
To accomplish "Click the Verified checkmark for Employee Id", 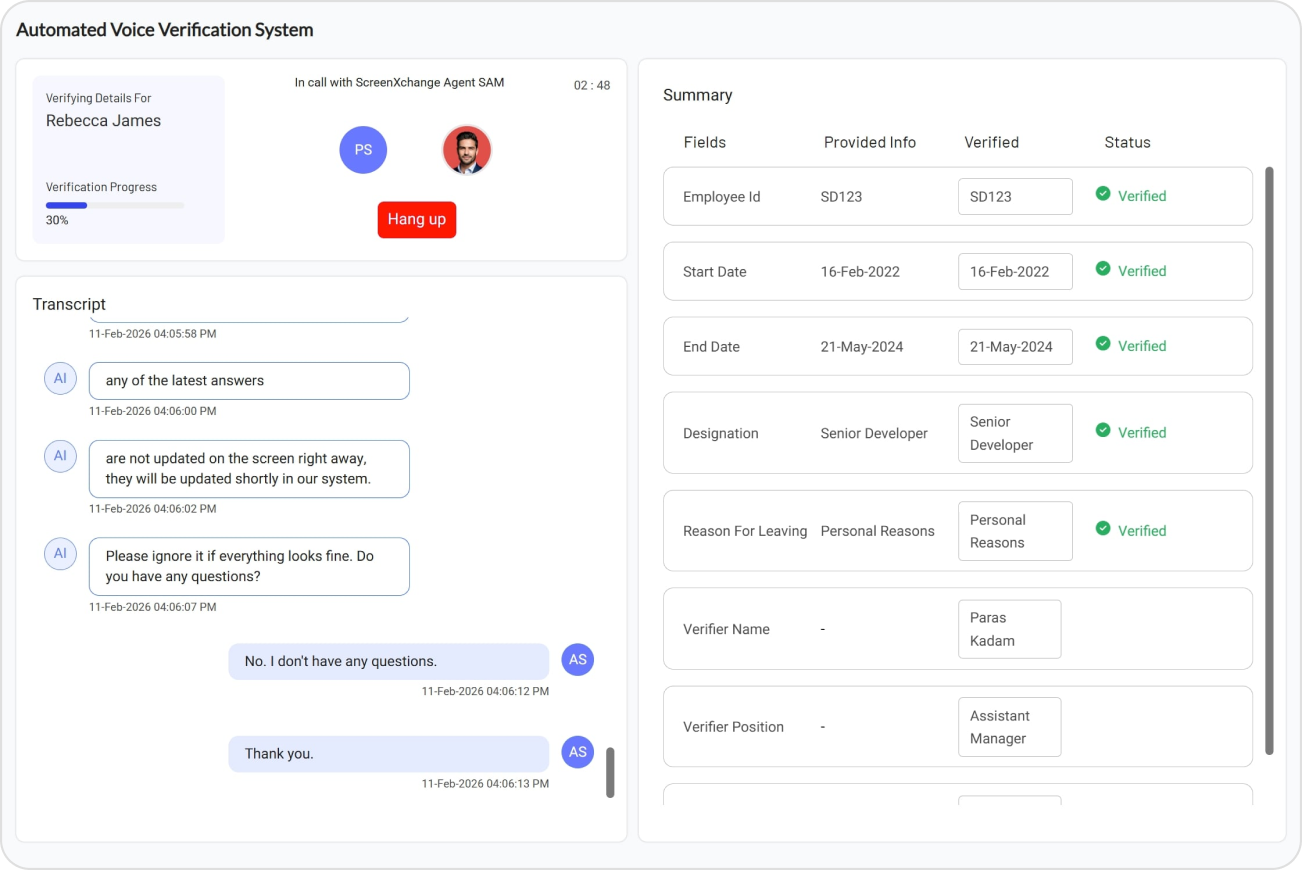I will (1103, 196).
